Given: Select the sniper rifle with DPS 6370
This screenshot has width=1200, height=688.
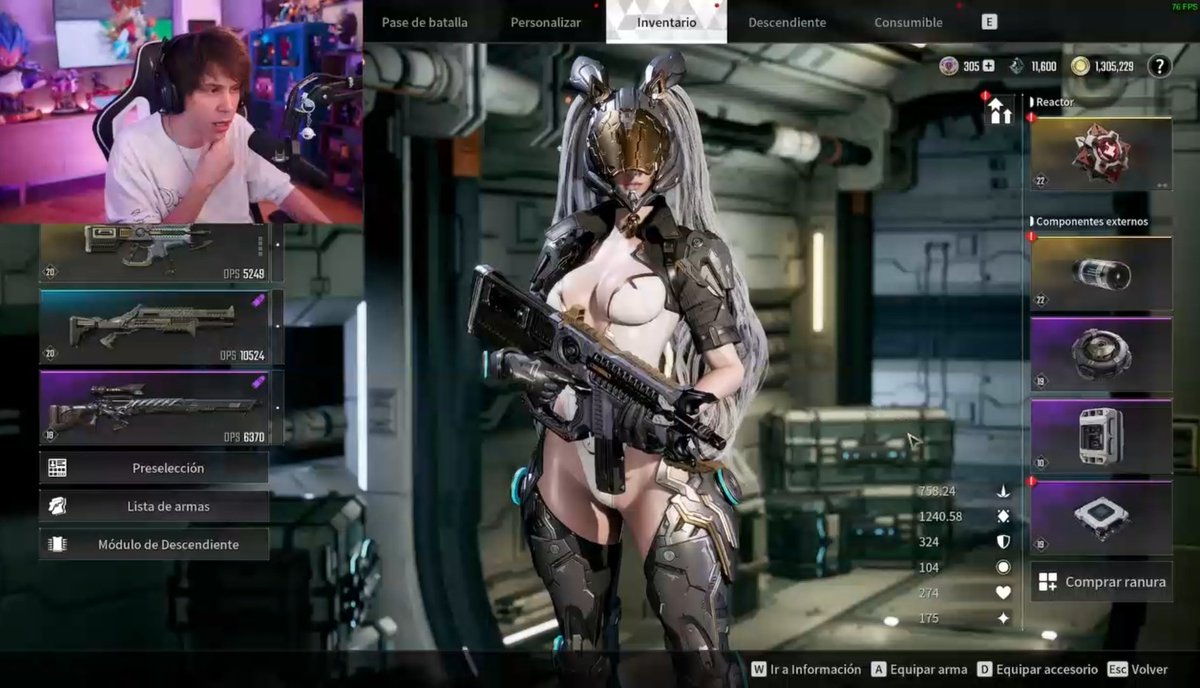Looking at the screenshot, I should 162,408.
